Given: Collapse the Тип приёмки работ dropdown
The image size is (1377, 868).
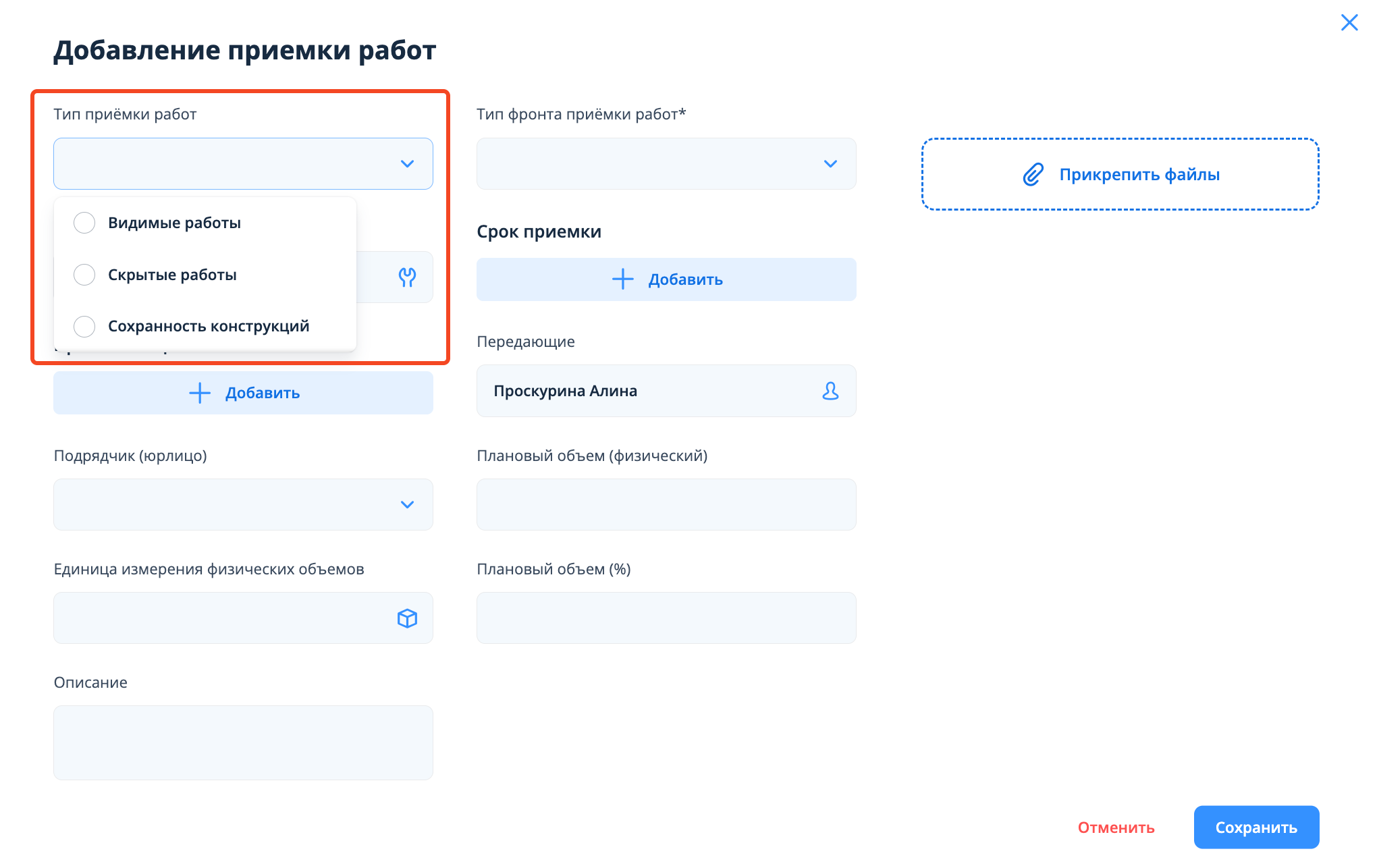Looking at the screenshot, I should tap(407, 164).
